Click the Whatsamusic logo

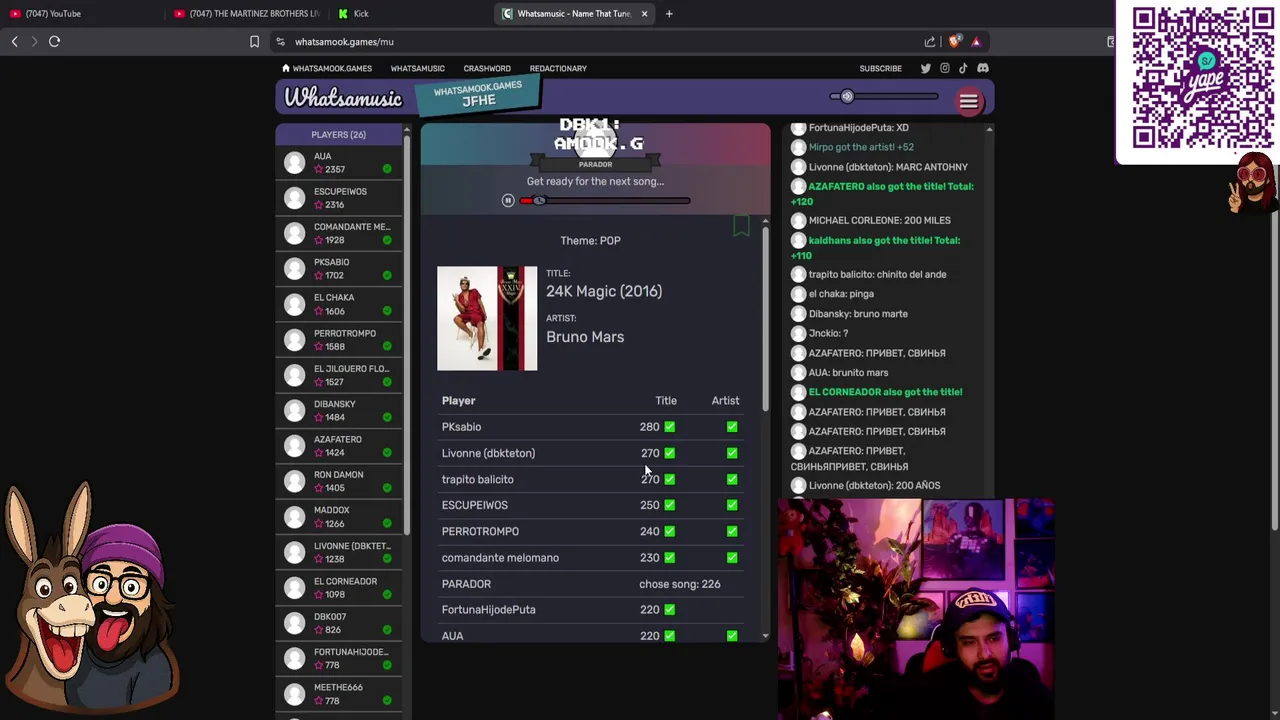343,98
